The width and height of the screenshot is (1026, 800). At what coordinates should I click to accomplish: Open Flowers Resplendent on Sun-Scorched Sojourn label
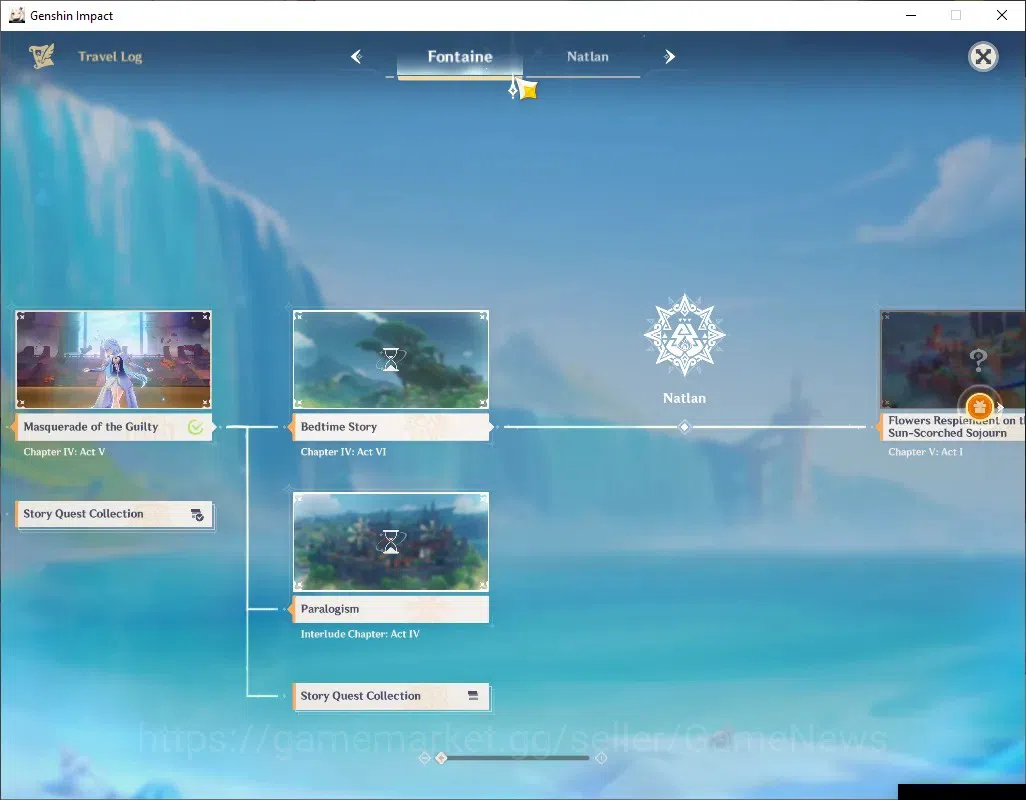953,427
